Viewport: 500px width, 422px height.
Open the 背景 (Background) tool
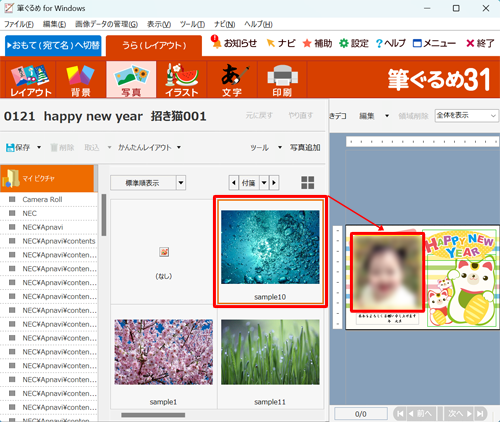(81, 80)
